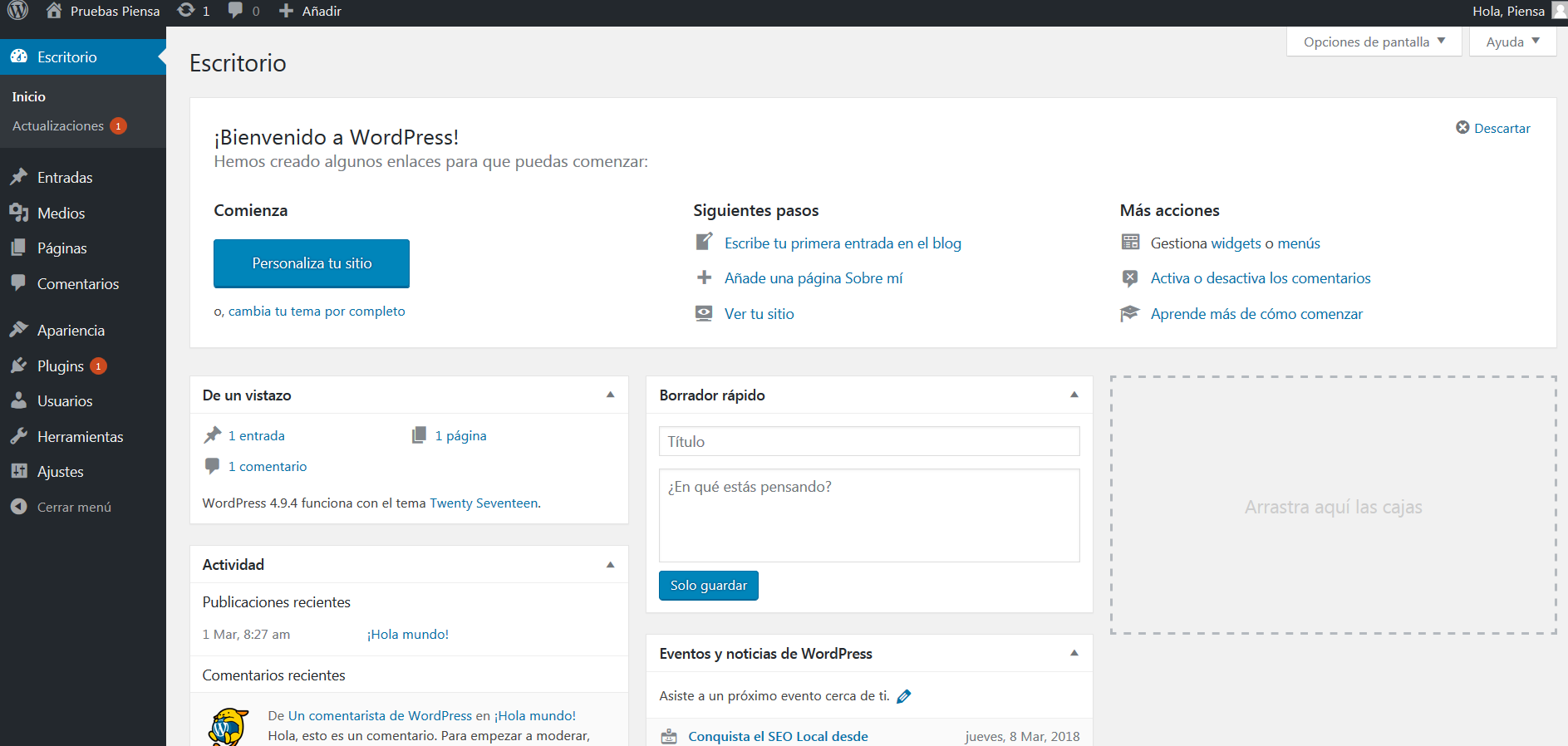
Task: Click the Usuarios person icon in sidebar
Action: (x=19, y=400)
